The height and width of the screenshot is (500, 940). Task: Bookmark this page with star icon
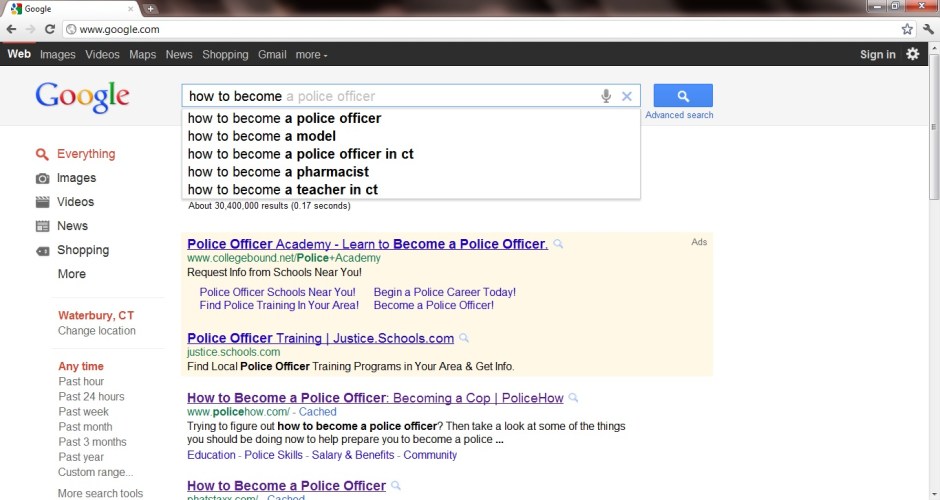(x=907, y=29)
